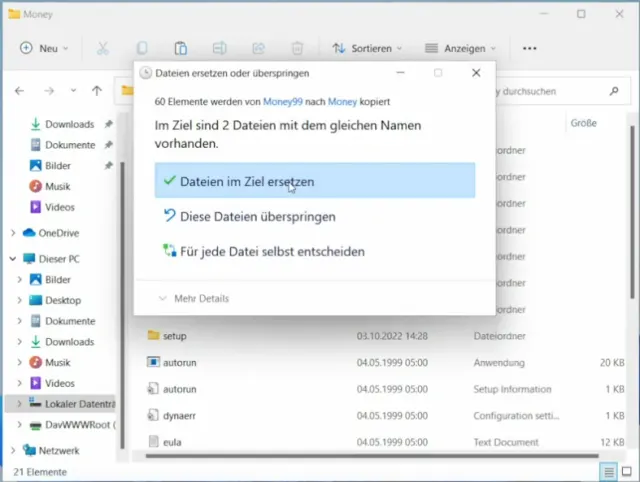The image size is (640, 482).
Task: Click the Up arrow navigation button
Action: (x=97, y=91)
